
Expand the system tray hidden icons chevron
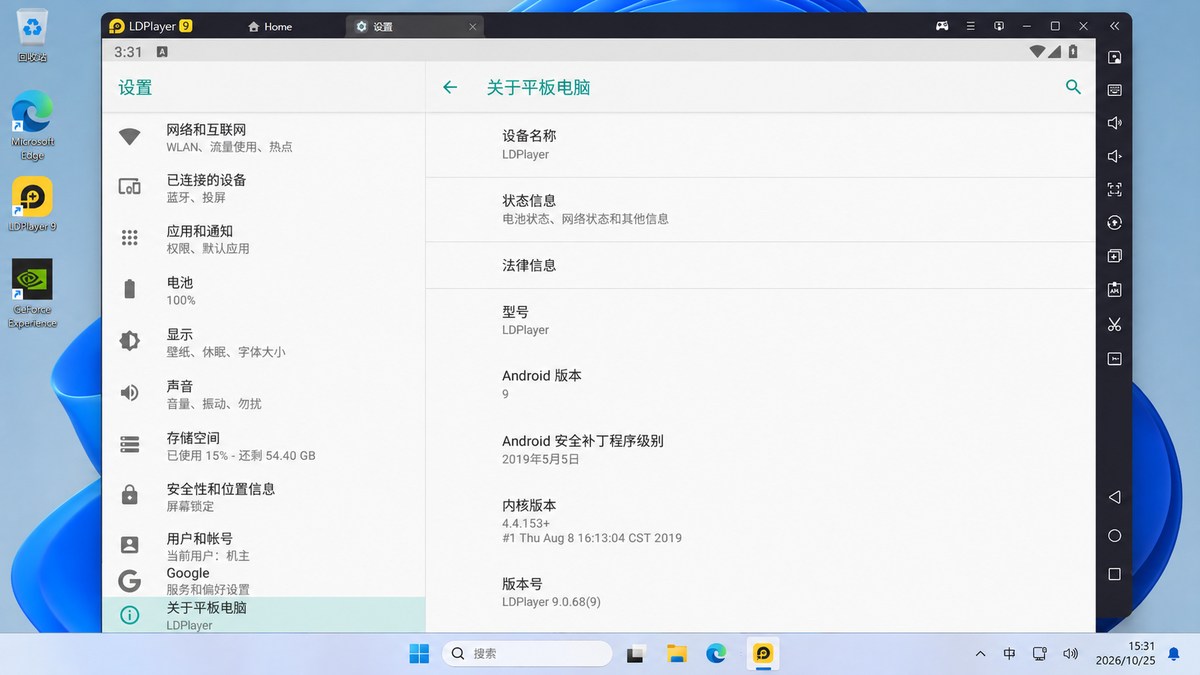point(980,654)
